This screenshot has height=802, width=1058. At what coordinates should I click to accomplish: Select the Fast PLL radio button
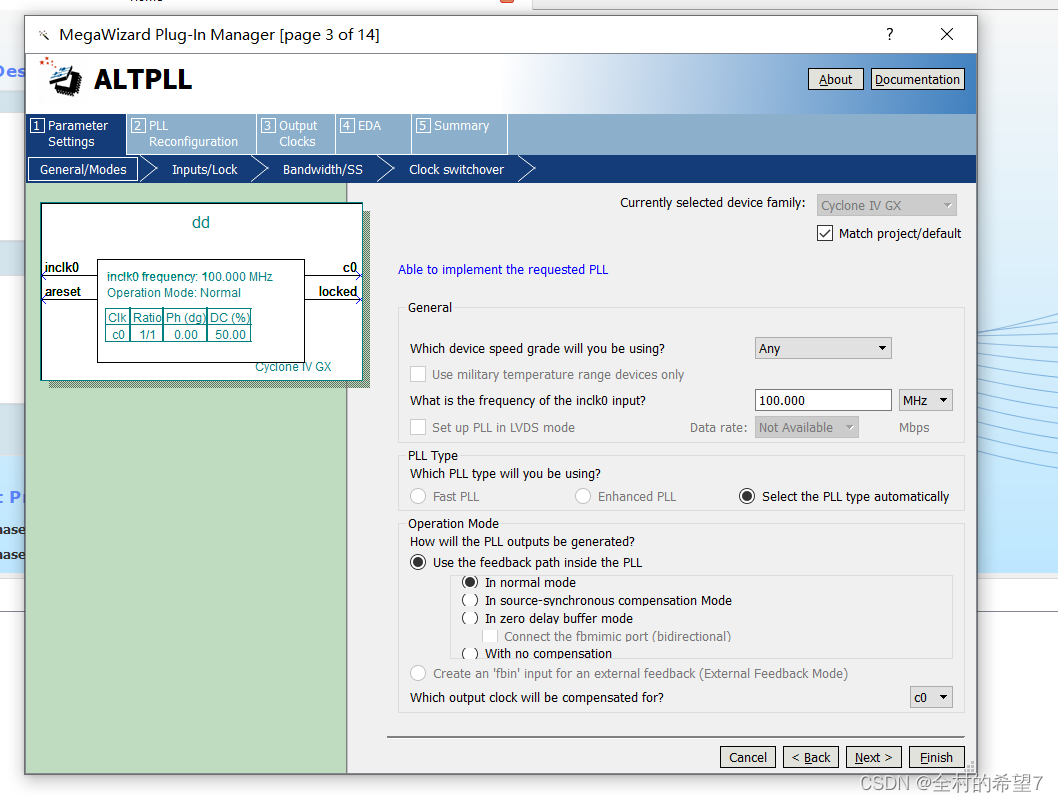[x=418, y=496]
